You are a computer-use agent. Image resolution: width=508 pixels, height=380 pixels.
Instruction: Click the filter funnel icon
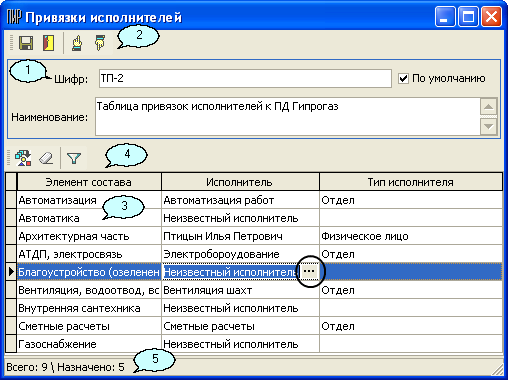click(74, 158)
